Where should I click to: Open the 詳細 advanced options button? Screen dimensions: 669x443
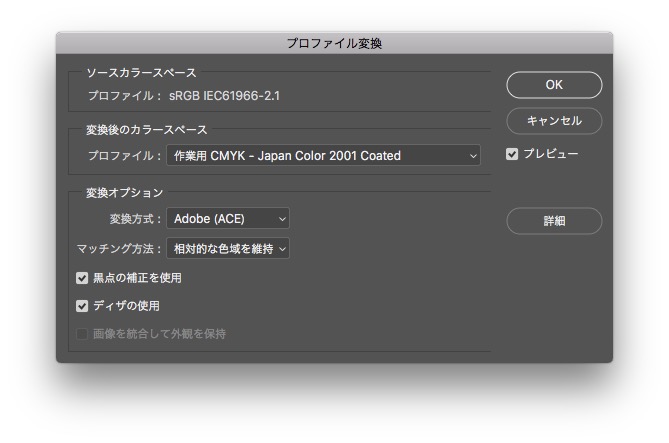[x=553, y=221]
